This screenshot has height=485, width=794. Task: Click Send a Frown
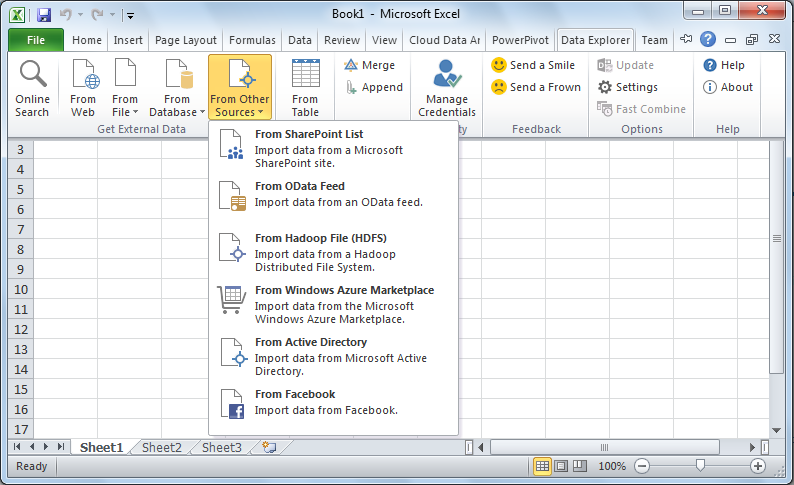tap(536, 87)
